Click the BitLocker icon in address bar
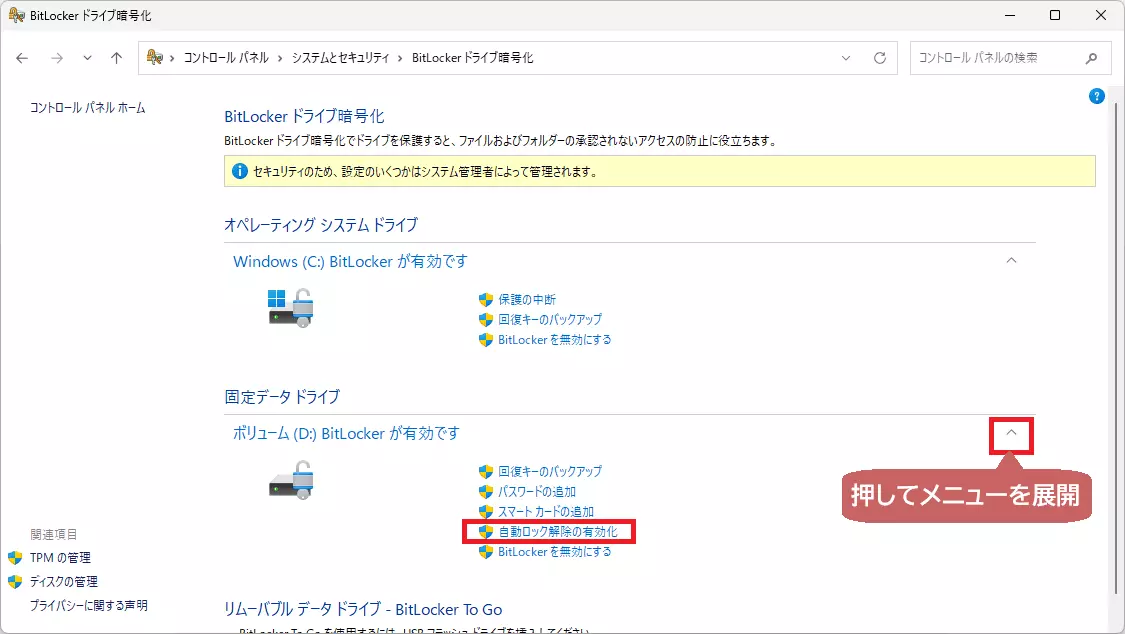1125x634 pixels. pyautogui.click(x=154, y=57)
